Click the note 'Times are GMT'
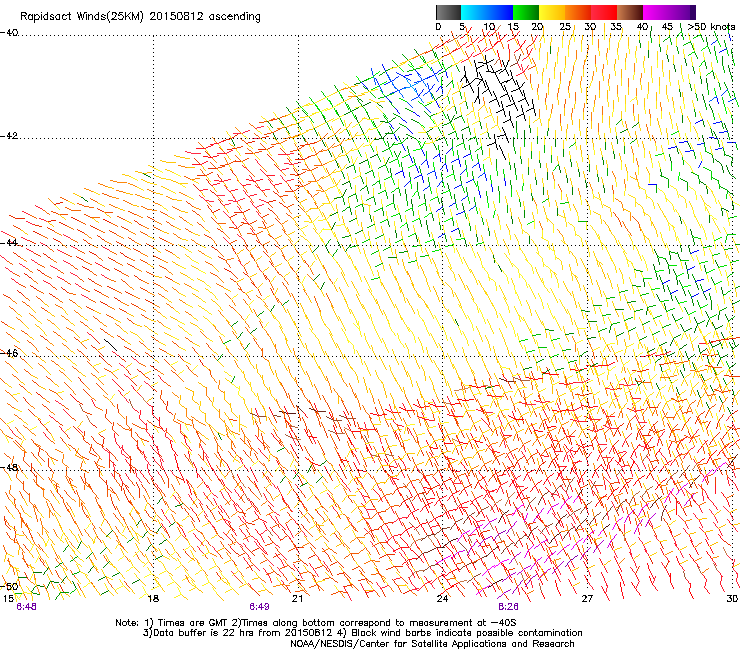The height and width of the screenshot is (650, 740). click(195, 623)
